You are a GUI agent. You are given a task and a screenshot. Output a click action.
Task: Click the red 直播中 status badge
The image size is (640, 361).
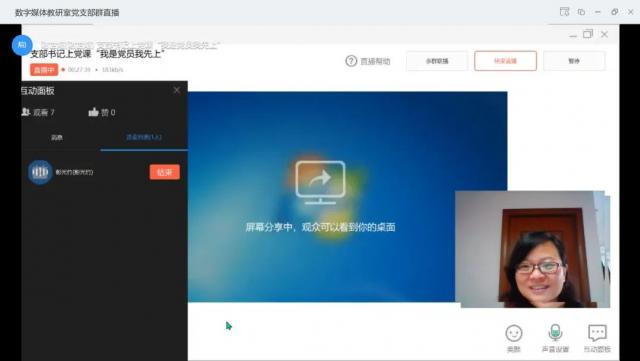44,70
